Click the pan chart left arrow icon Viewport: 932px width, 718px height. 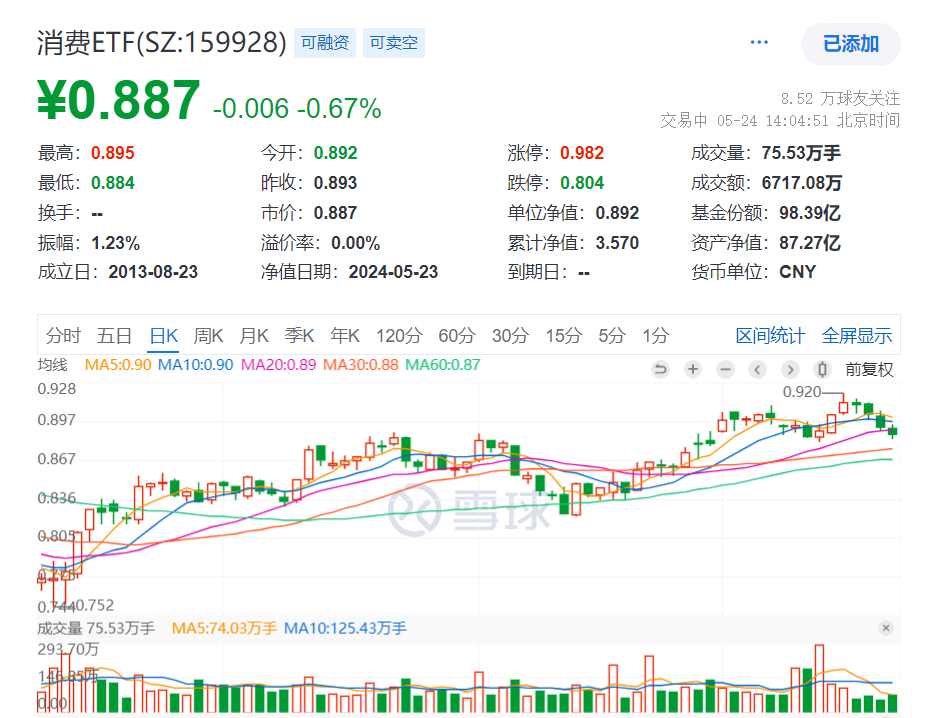pos(757,369)
